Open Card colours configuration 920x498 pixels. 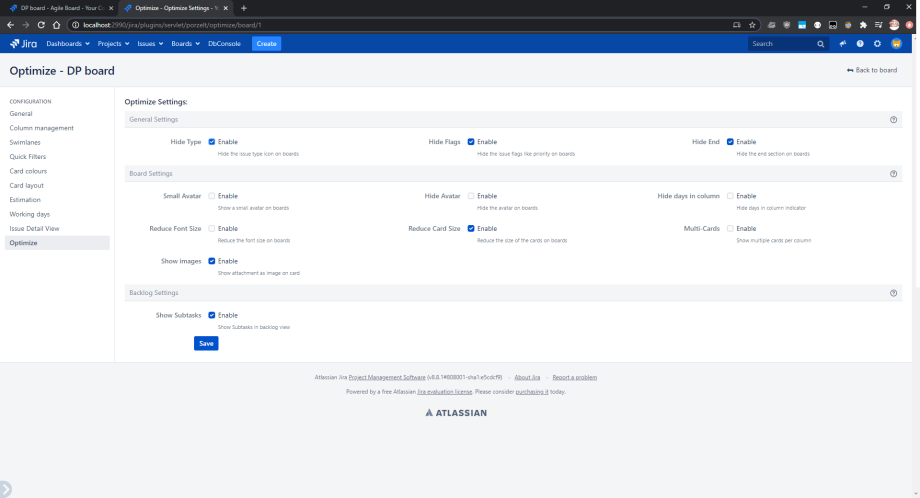click(28, 171)
